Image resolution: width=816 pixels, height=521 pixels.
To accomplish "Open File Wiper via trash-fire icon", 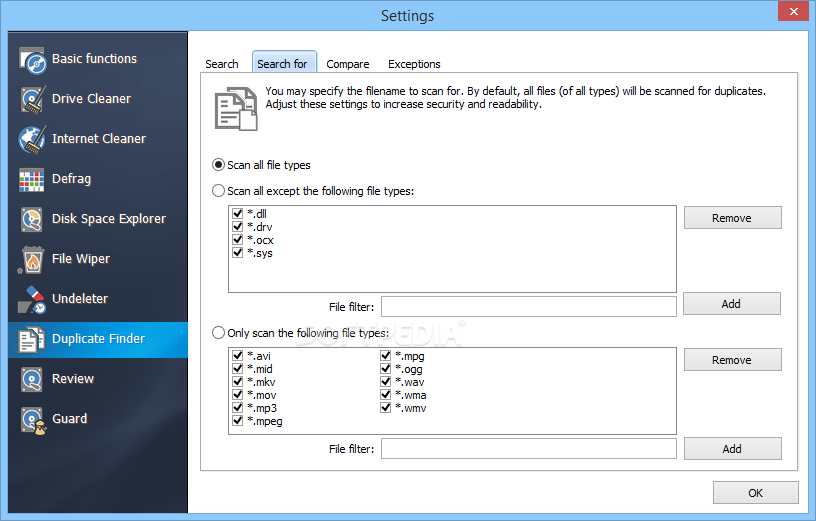I will pos(32,259).
